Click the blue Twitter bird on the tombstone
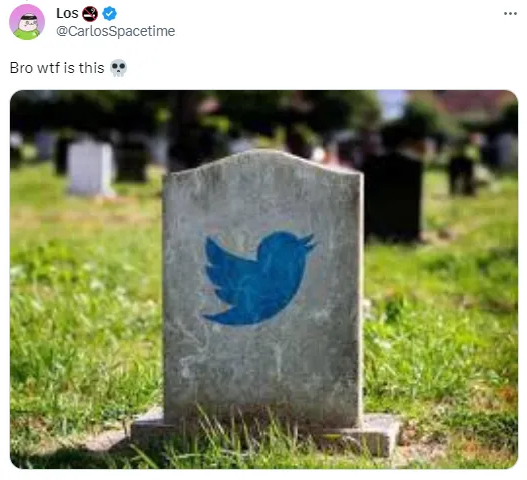This screenshot has width=527, height=480. [x=258, y=278]
